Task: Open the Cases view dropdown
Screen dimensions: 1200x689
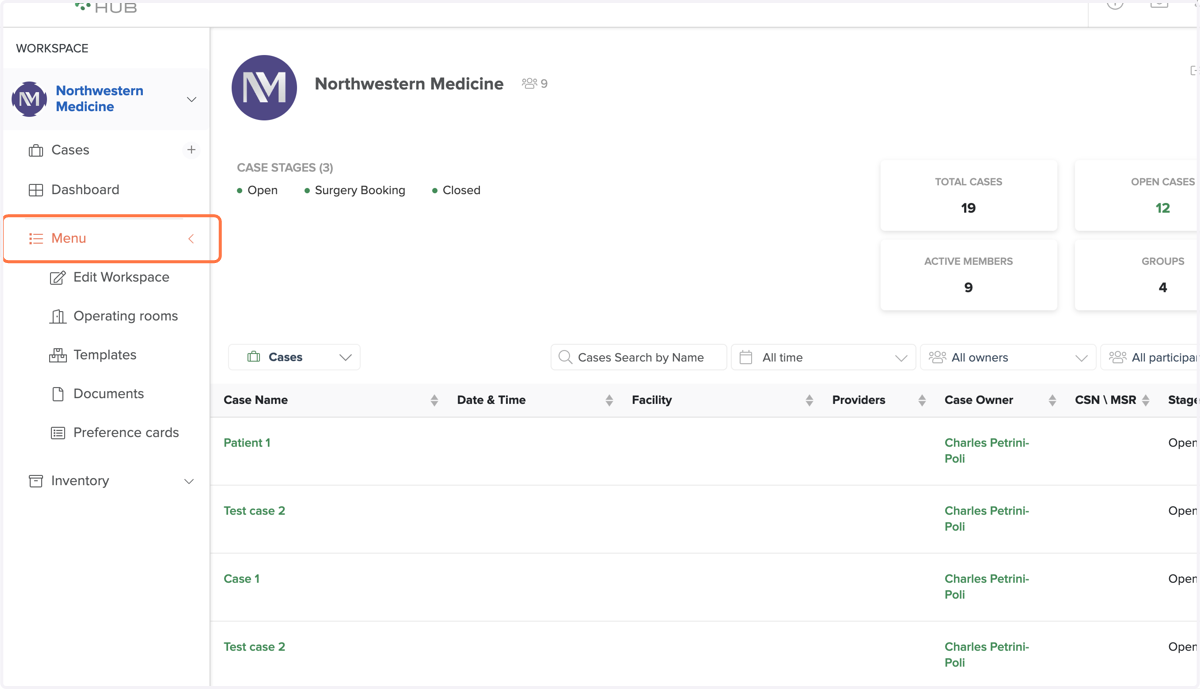Action: (x=294, y=357)
